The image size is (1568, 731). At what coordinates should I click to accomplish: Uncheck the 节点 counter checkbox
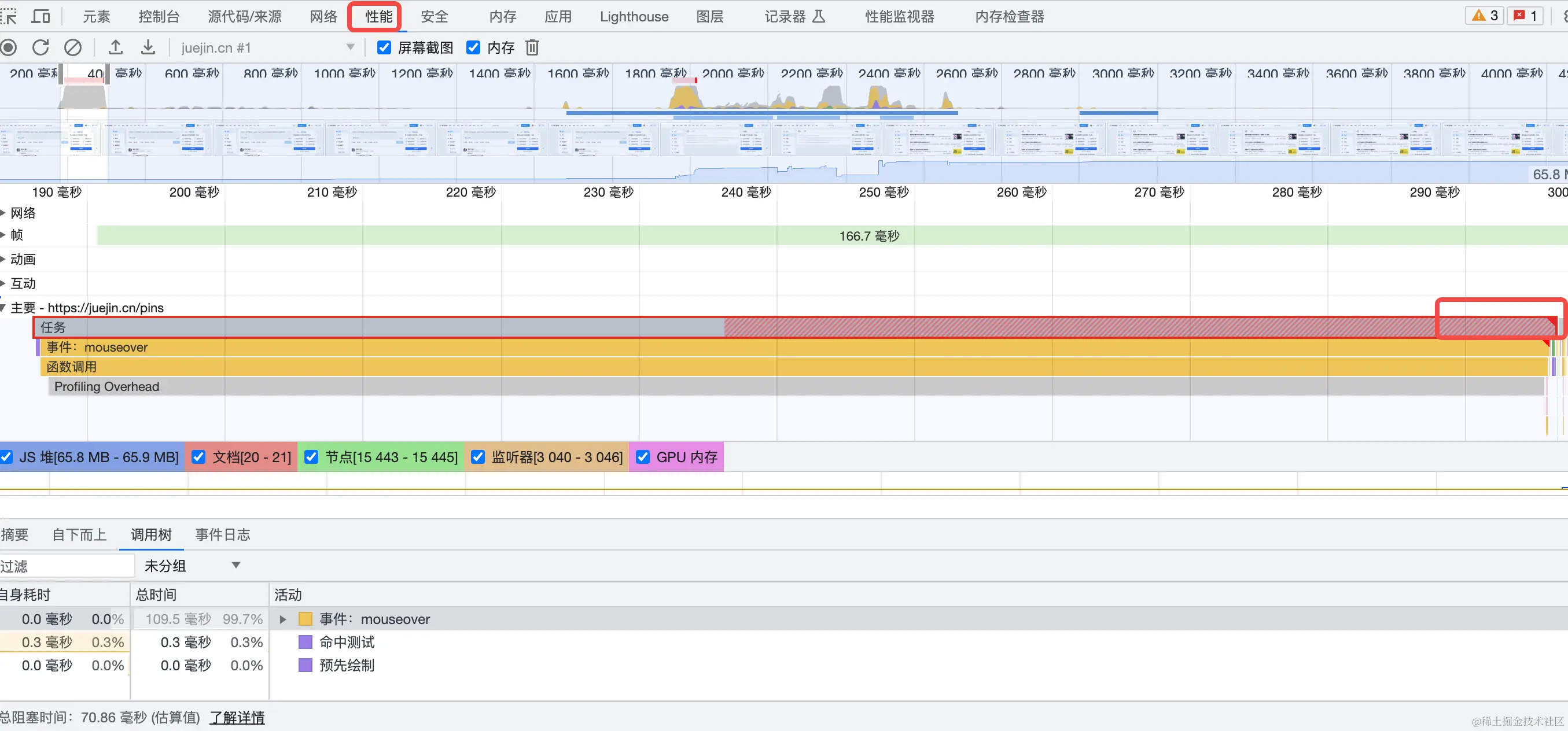point(311,457)
